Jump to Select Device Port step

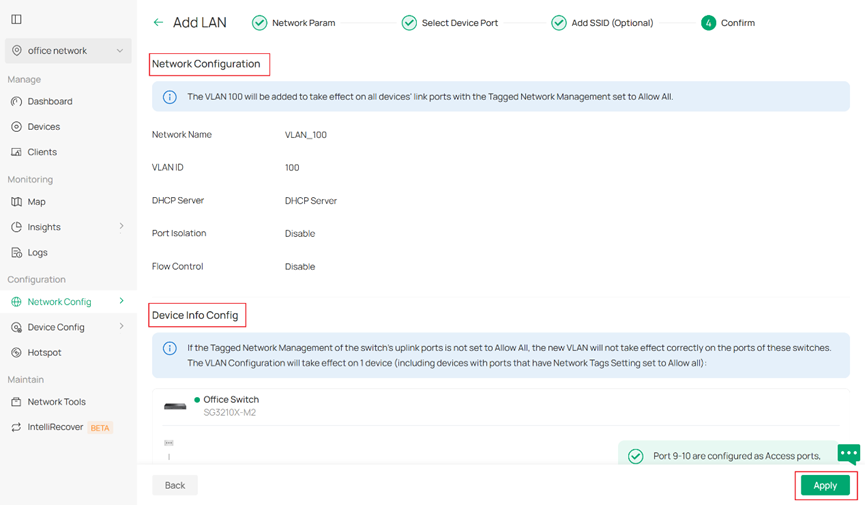click(460, 23)
